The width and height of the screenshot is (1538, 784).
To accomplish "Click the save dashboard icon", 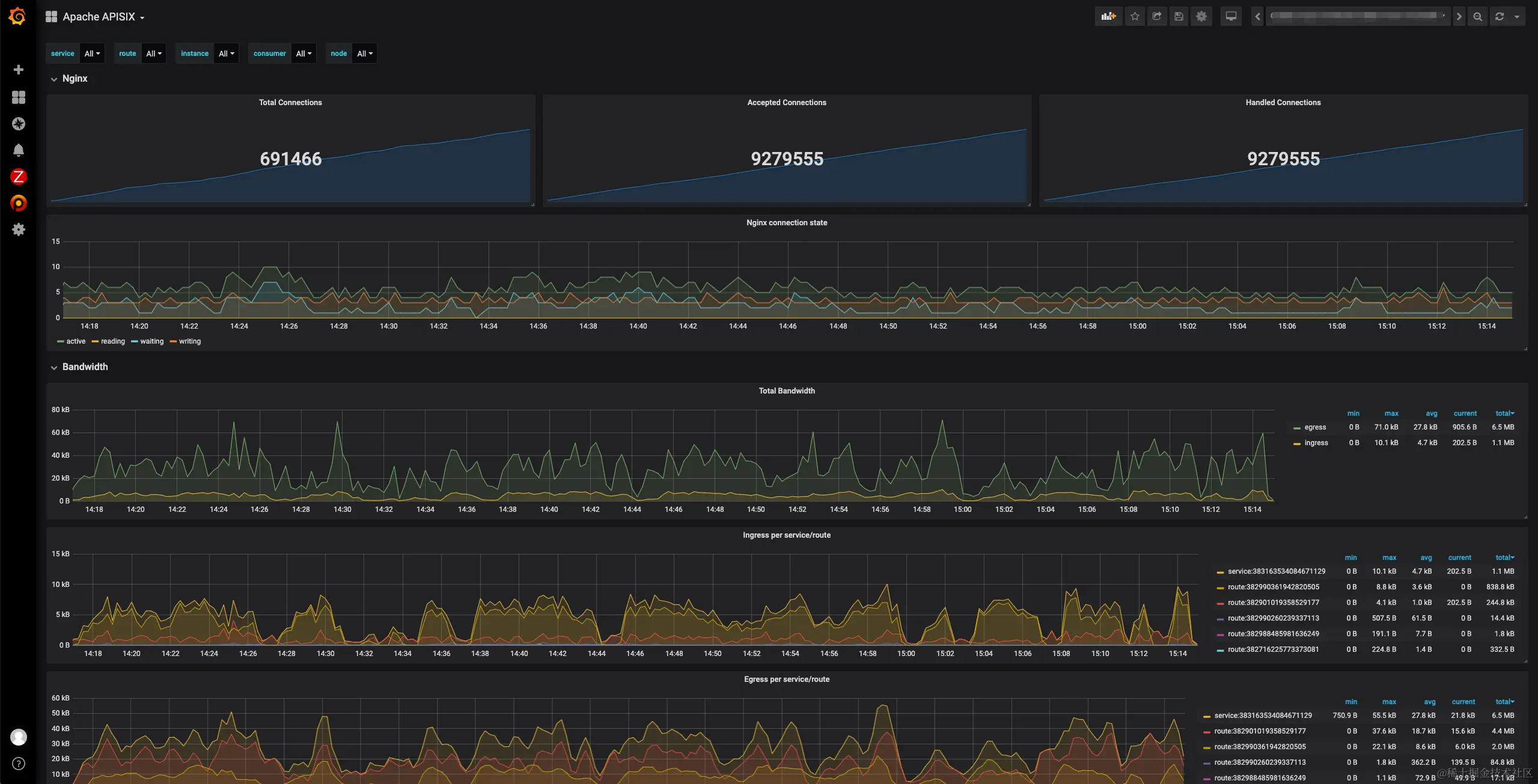I will point(1179,17).
